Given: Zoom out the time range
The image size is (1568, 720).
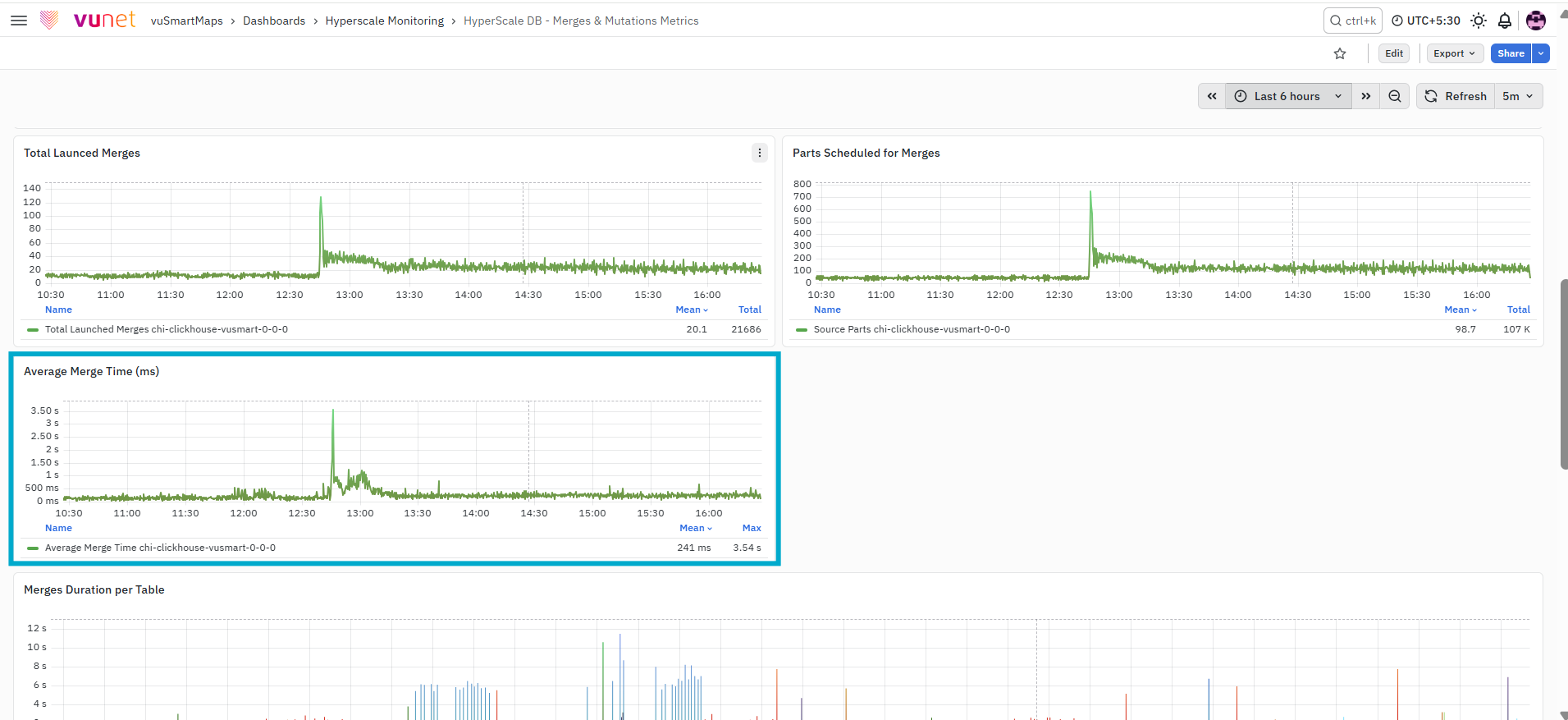Looking at the screenshot, I should click(x=1395, y=96).
